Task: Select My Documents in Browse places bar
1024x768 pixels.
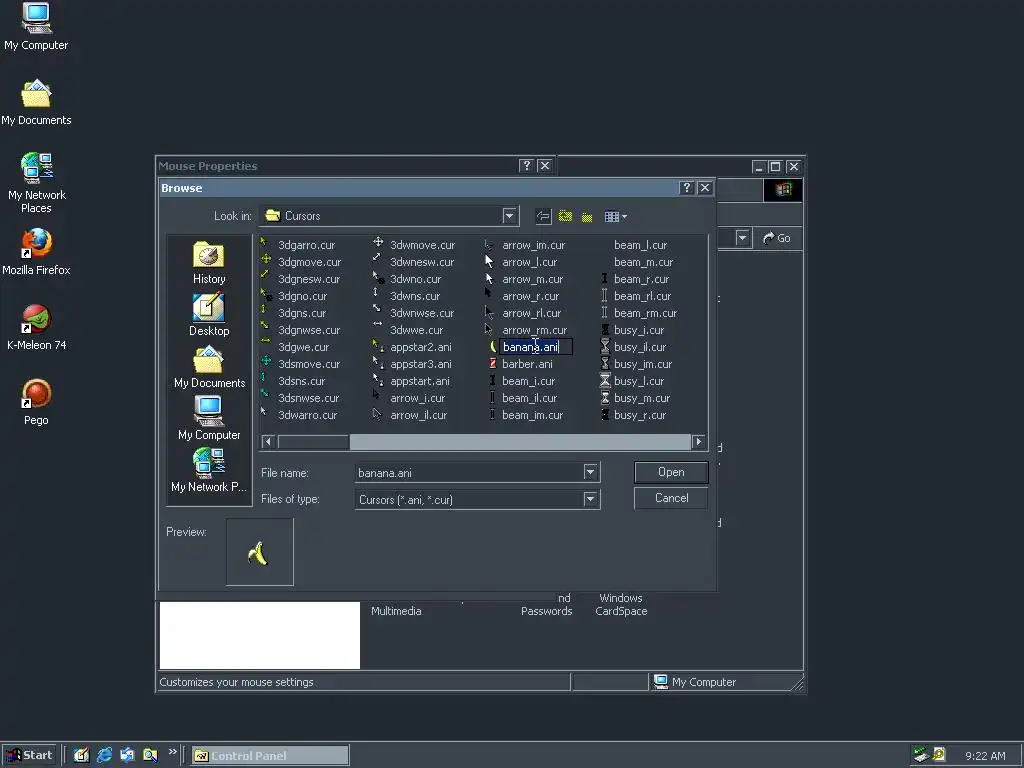Action: (209, 367)
